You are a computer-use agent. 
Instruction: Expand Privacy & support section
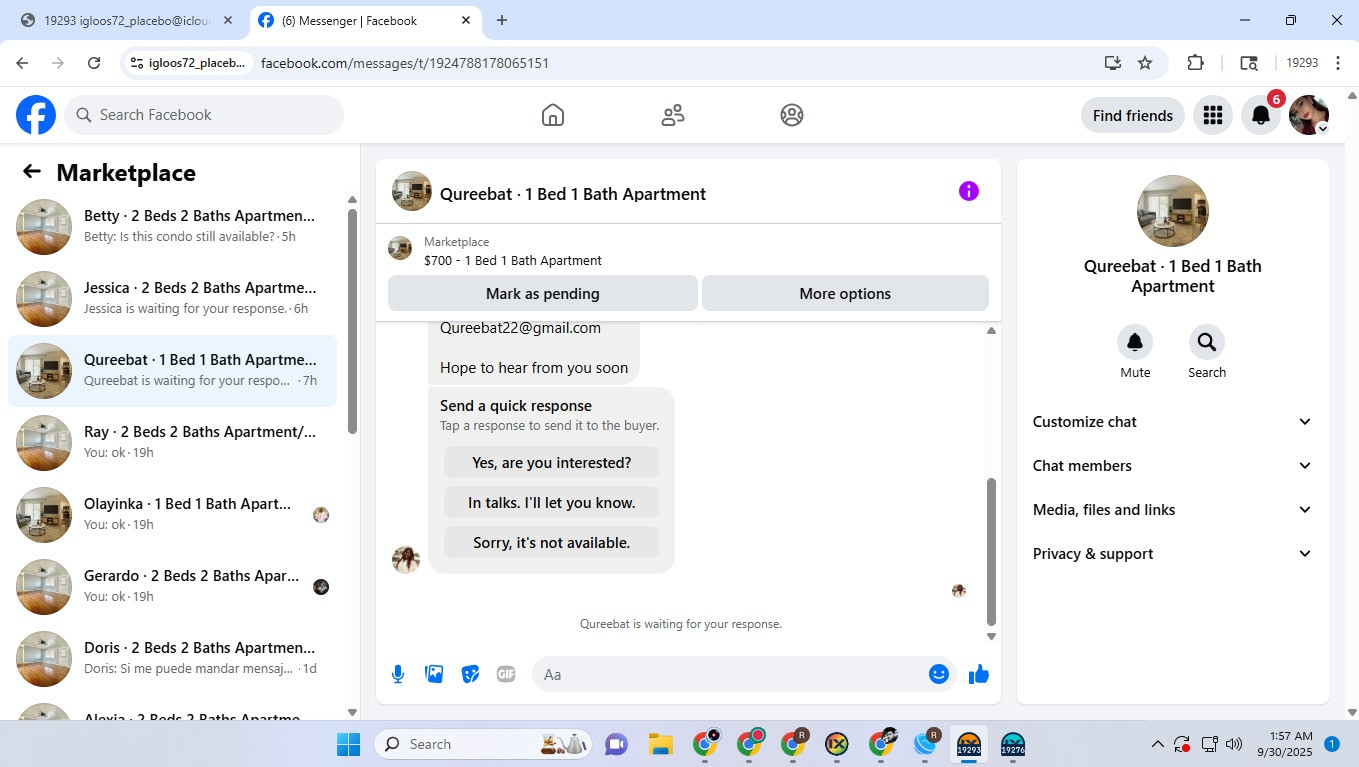tap(1172, 554)
